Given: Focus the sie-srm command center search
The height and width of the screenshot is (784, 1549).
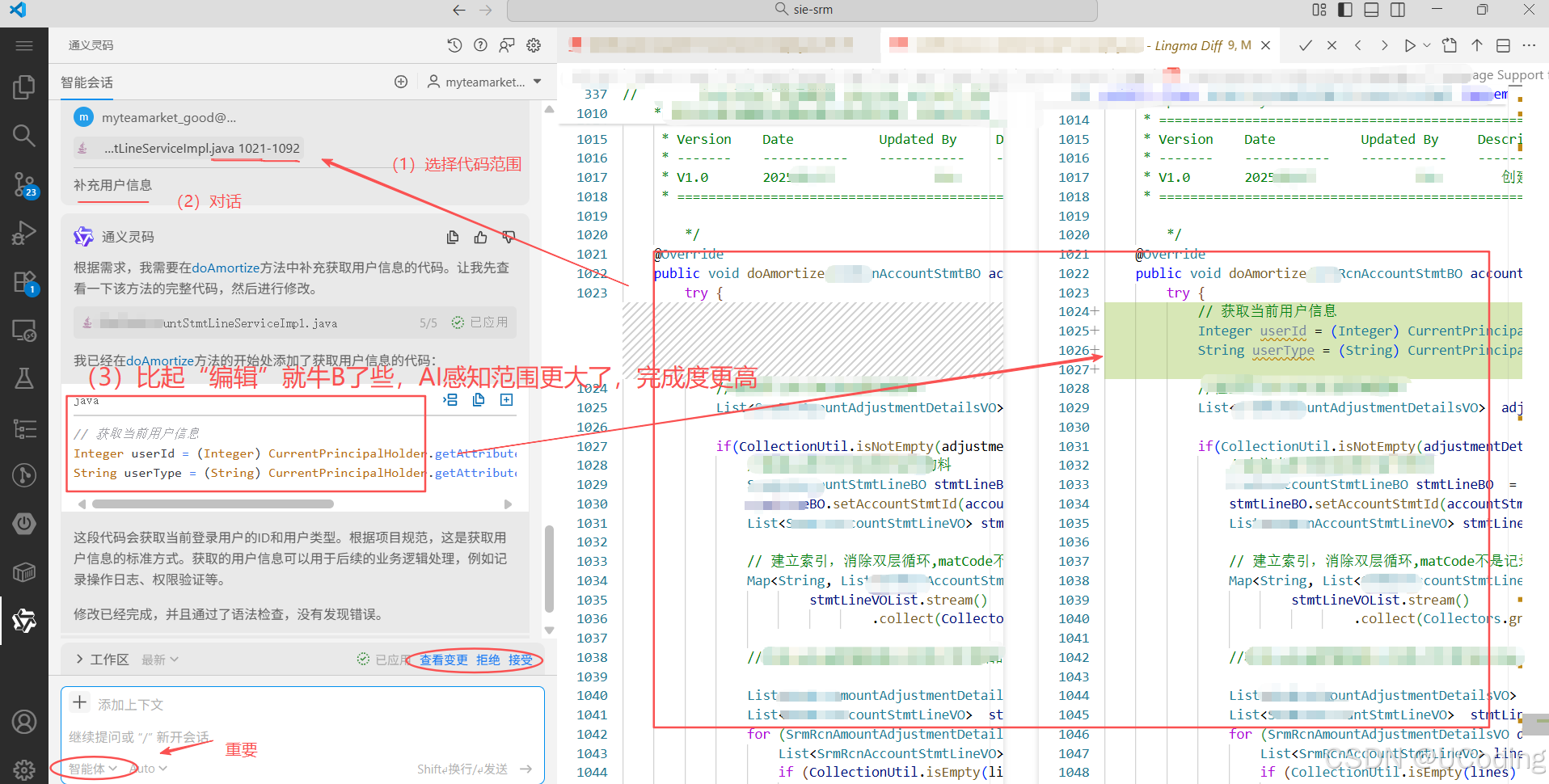Looking at the screenshot, I should tap(802, 10).
